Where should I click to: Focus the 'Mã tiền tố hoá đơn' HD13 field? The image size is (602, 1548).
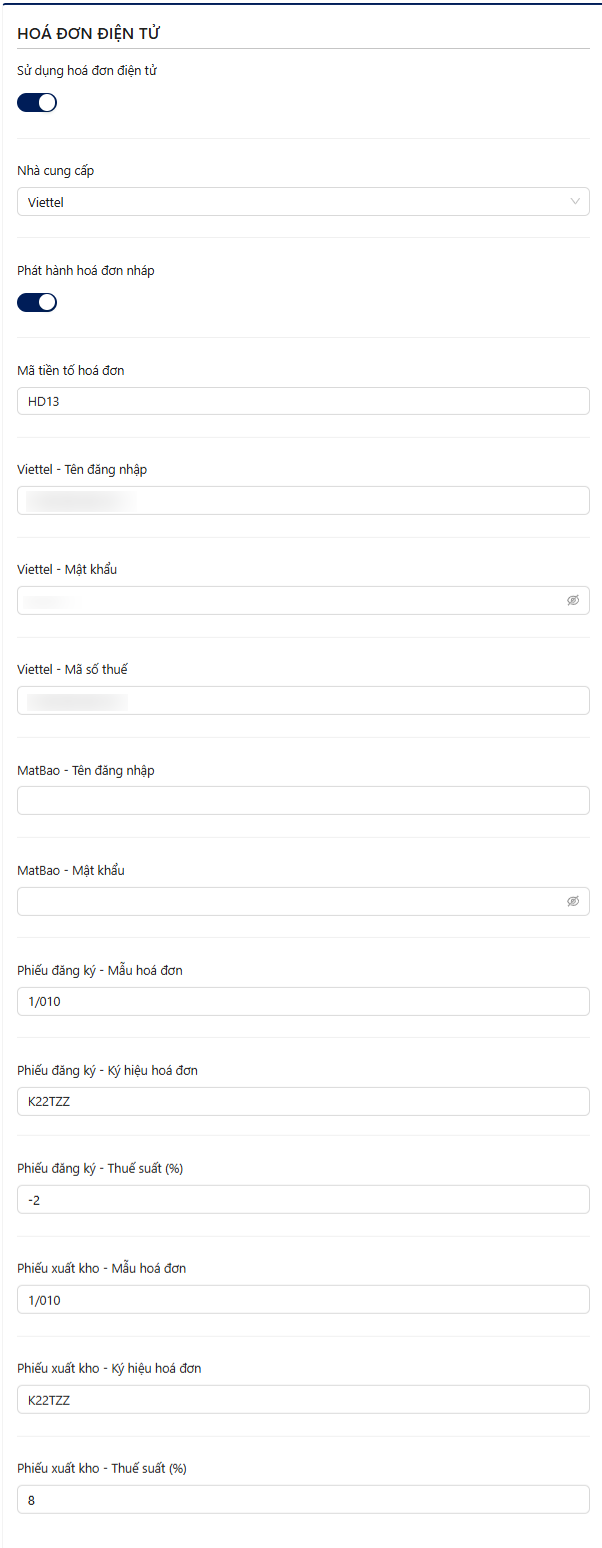pos(303,401)
